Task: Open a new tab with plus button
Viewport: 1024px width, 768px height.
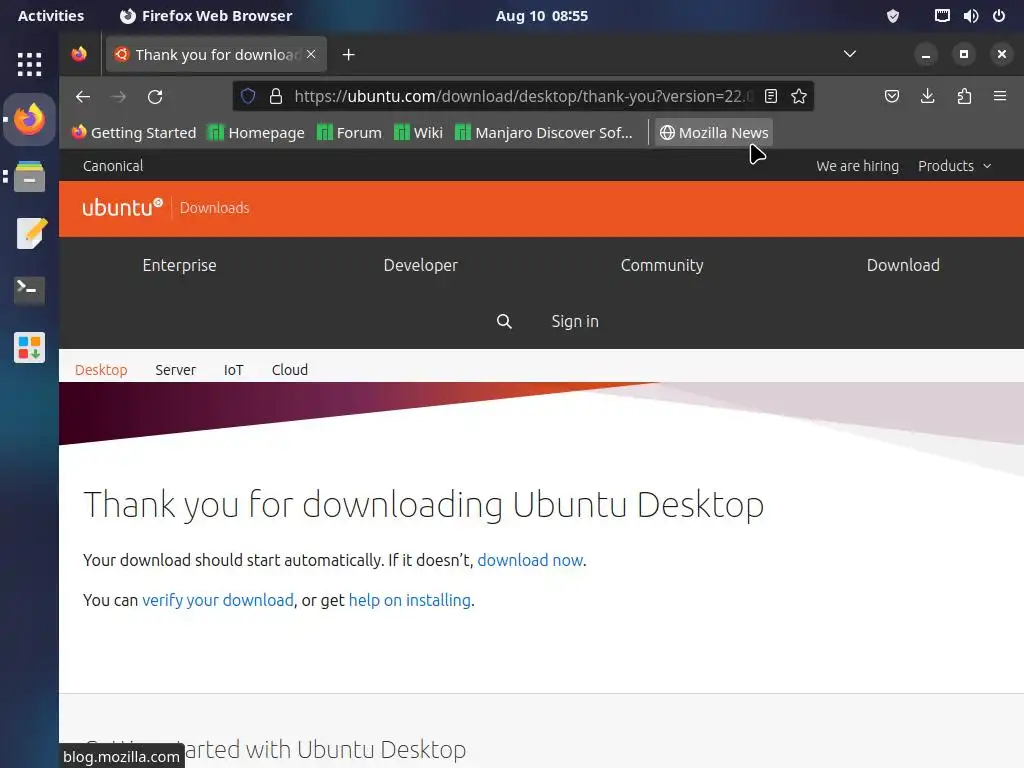Action: [x=349, y=55]
